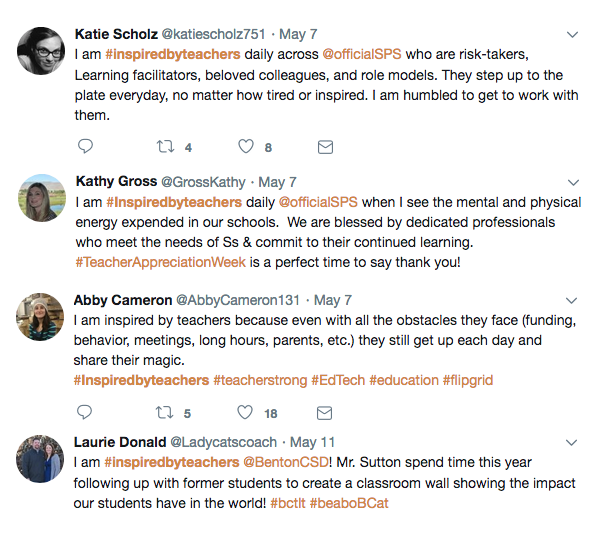609x540 pixels.
Task: Open Laurie Donald's profile picture
Action: [40, 459]
